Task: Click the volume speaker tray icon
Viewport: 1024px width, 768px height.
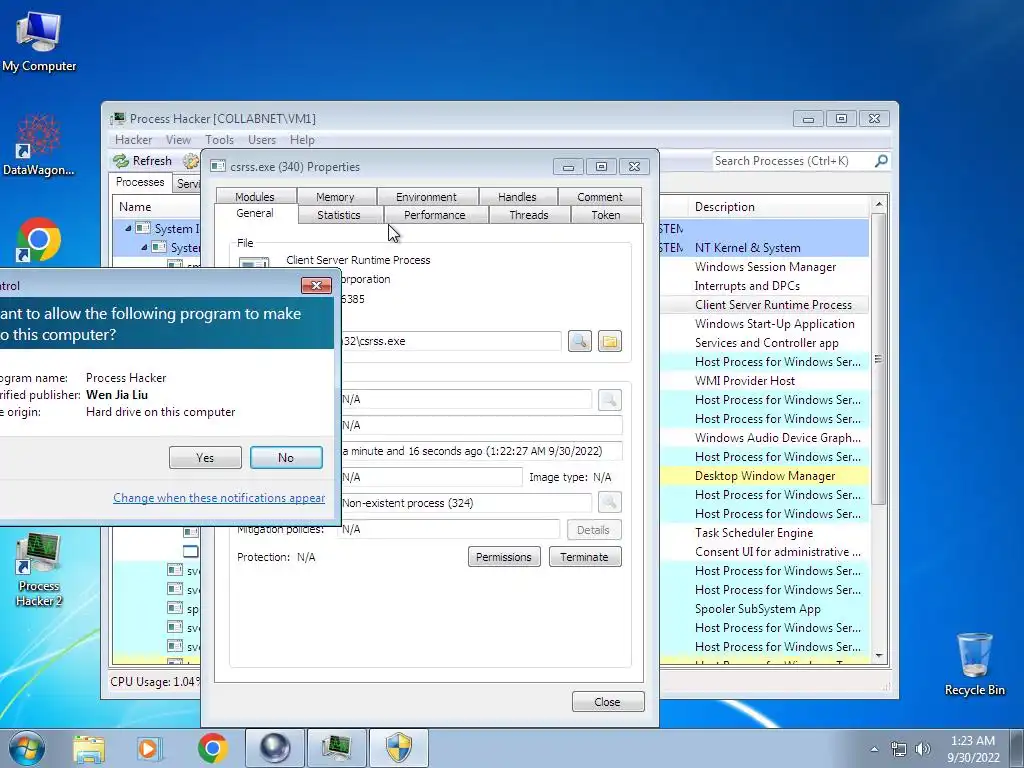Action: click(923, 749)
